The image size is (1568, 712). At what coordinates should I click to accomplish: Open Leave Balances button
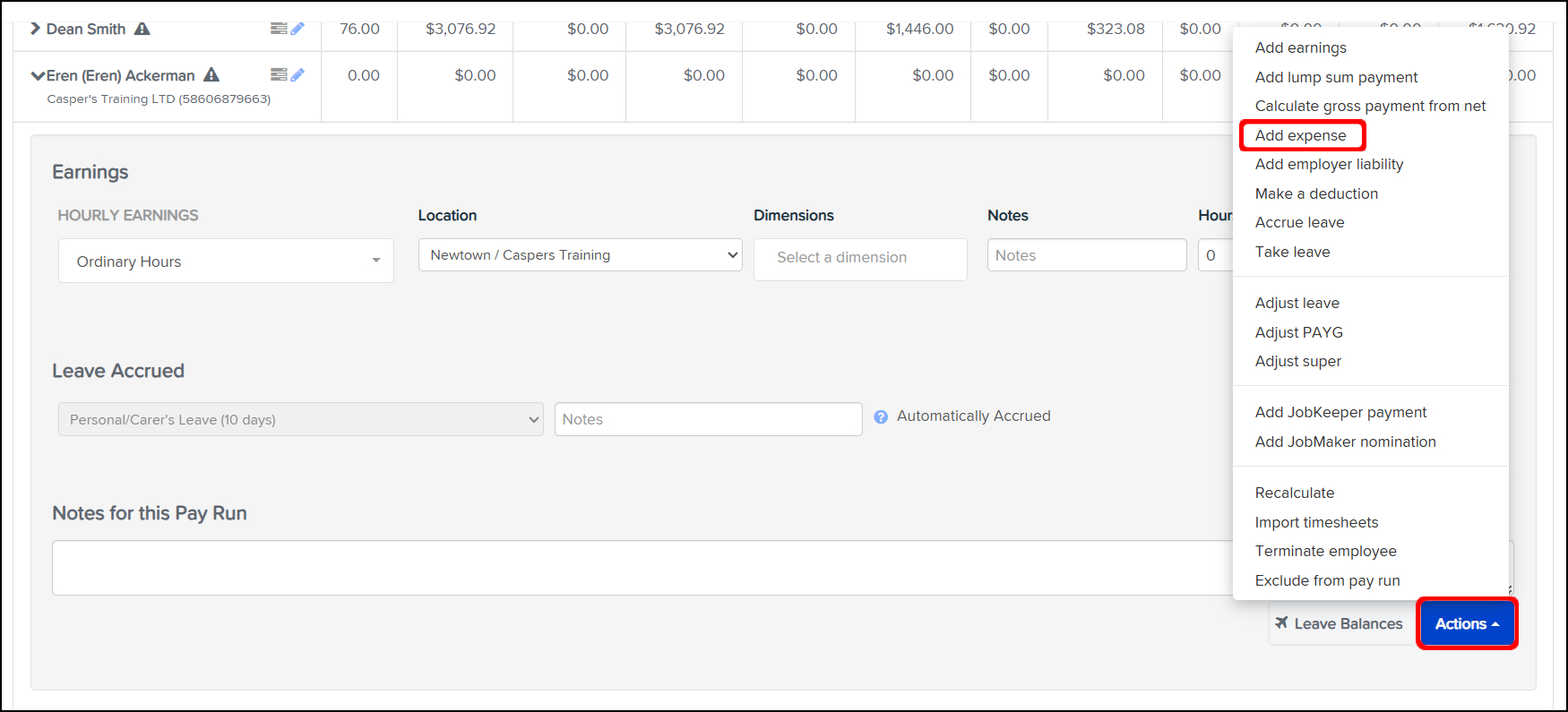1340,623
